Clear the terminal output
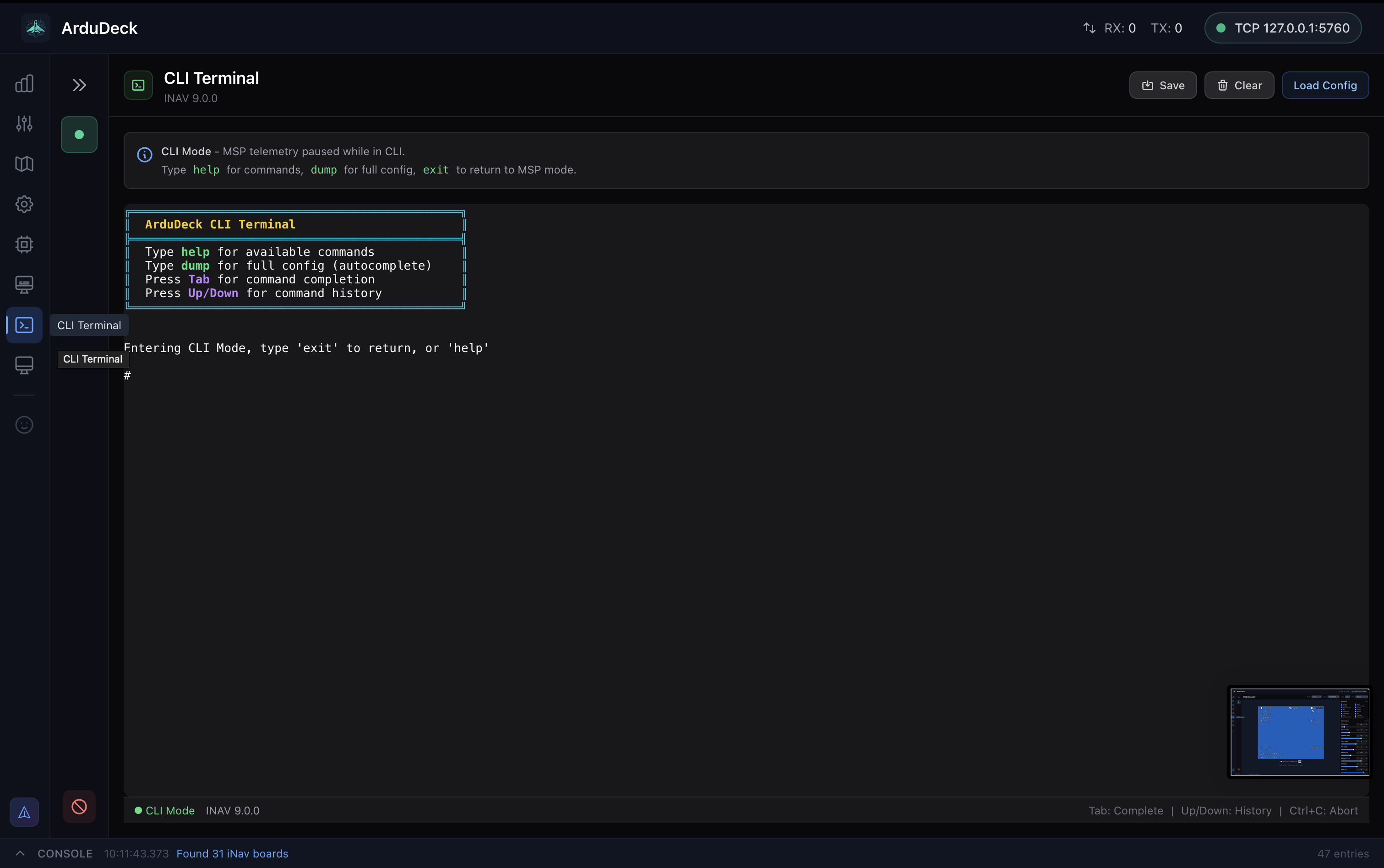1384x868 pixels. [x=1239, y=86]
